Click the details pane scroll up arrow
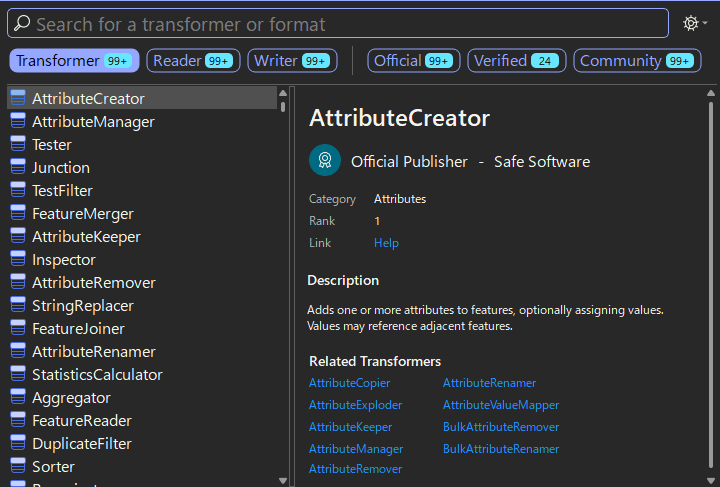This screenshot has height=487, width=720. pos(711,93)
